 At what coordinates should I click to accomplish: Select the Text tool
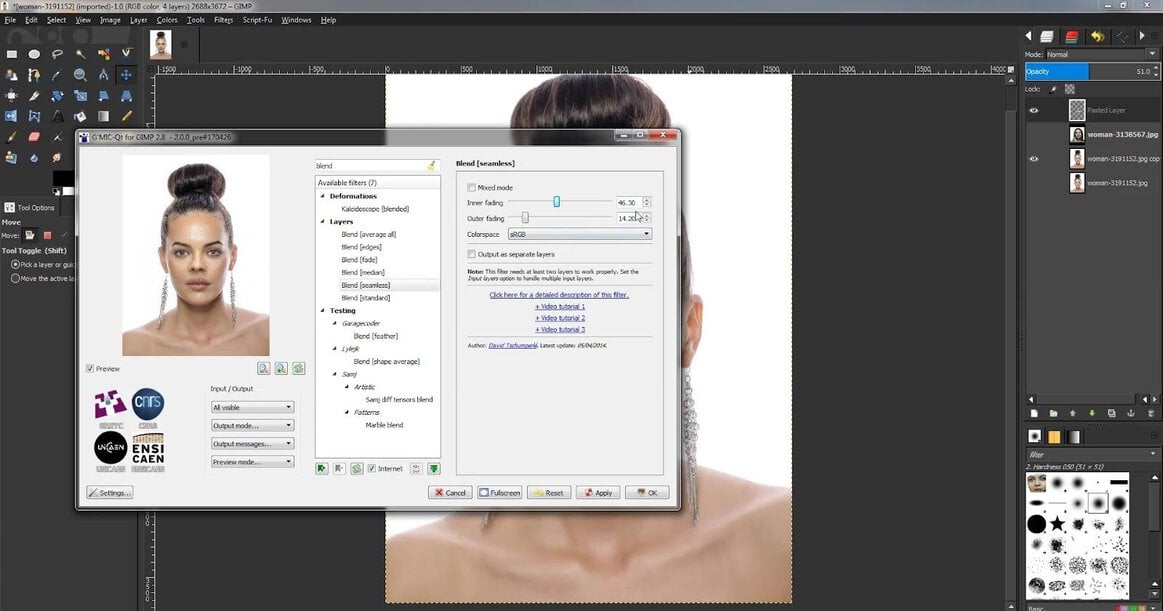tap(57, 116)
